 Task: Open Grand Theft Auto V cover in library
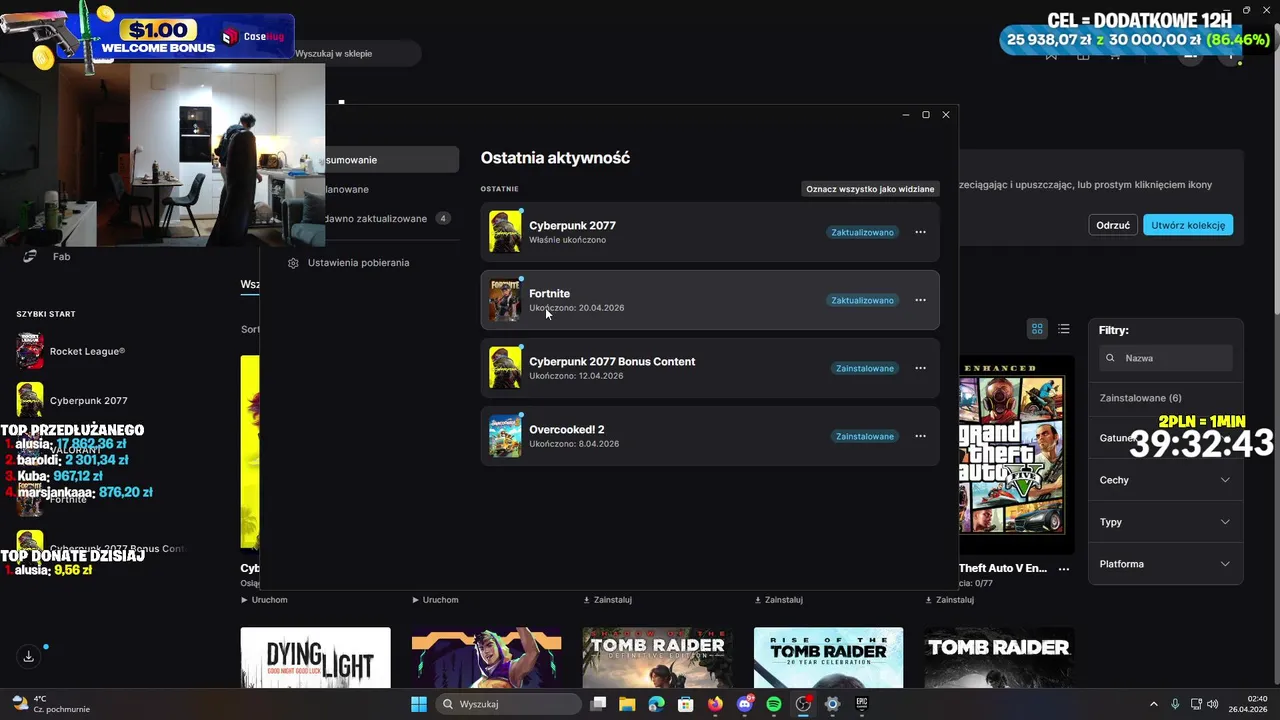pyautogui.click(x=1016, y=455)
